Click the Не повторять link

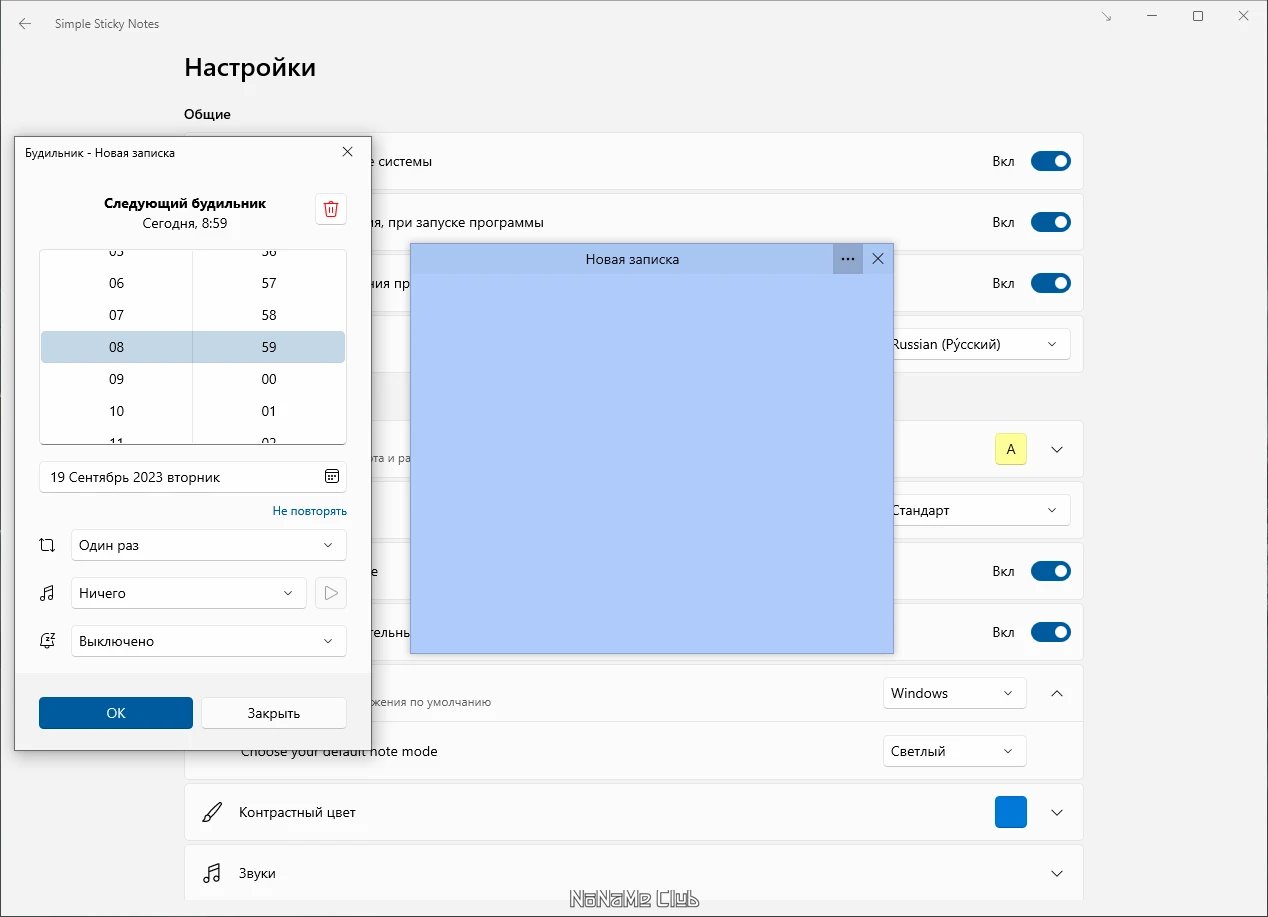pyautogui.click(x=310, y=511)
